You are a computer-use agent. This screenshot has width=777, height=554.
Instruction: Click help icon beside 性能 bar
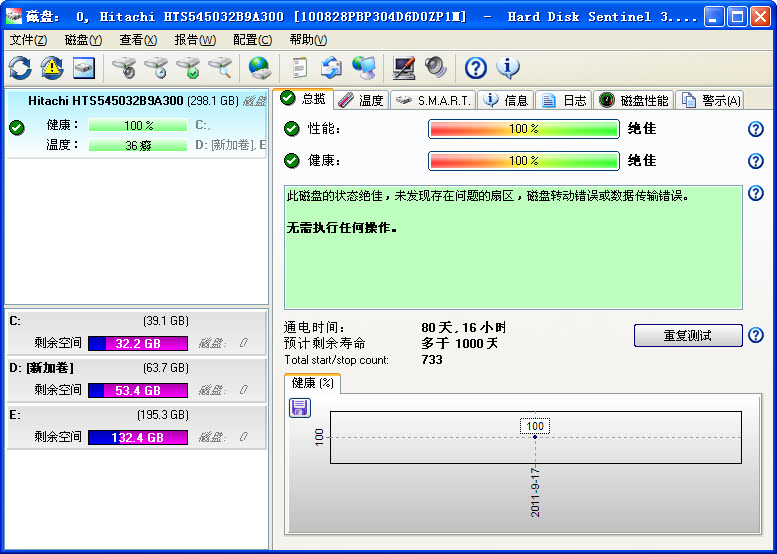pyautogui.click(x=756, y=129)
